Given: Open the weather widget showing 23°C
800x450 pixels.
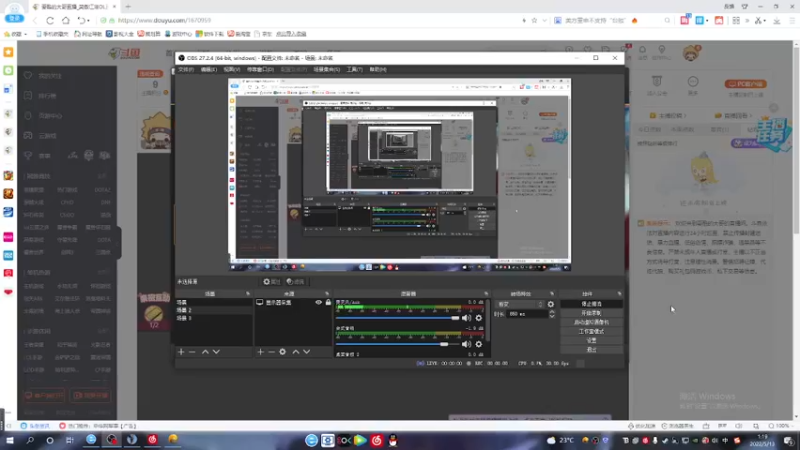Looking at the screenshot, I should pyautogui.click(x=560, y=440).
